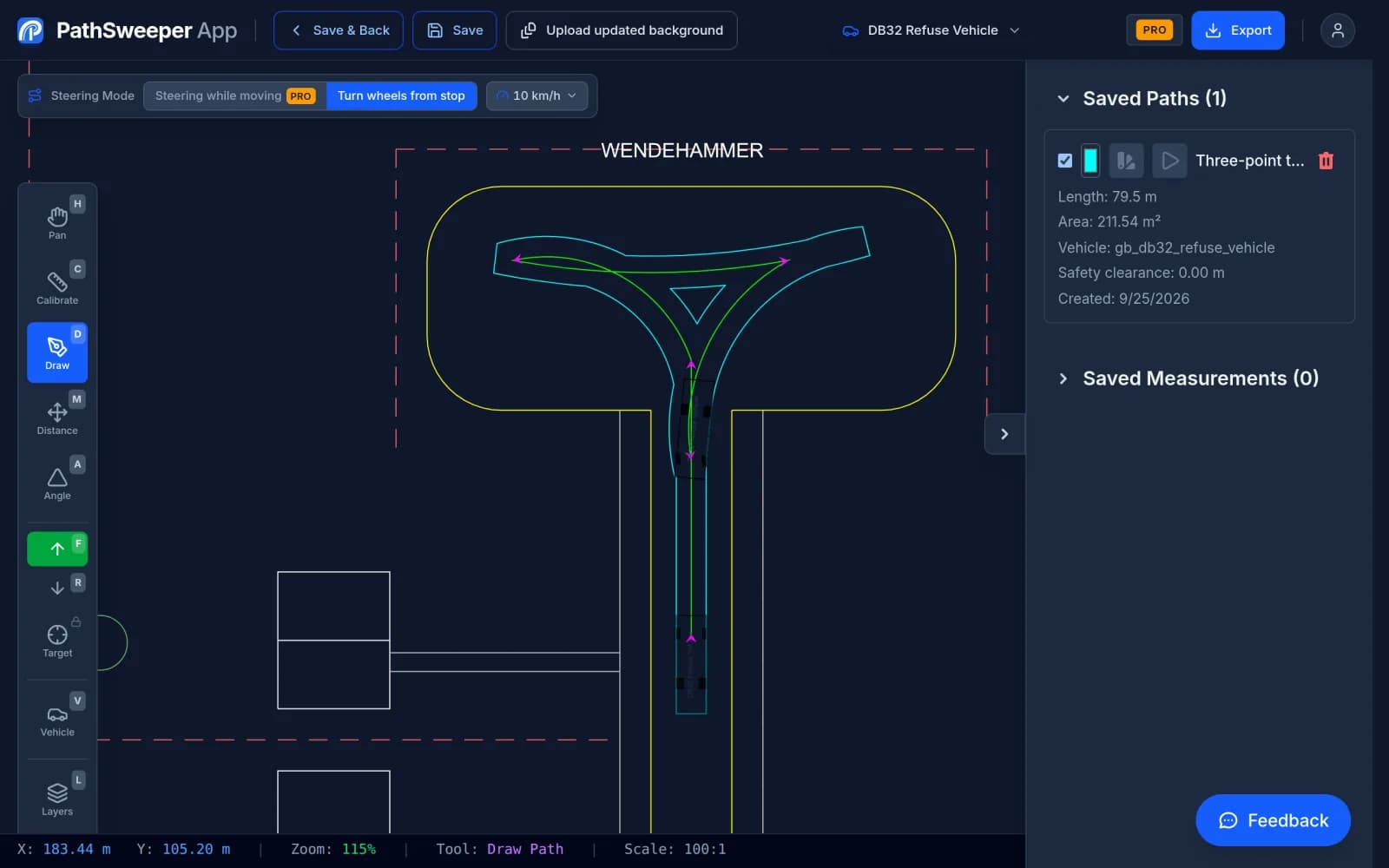The width and height of the screenshot is (1389, 868).
Task: Click the PathSweeper logo icon
Action: (30, 30)
